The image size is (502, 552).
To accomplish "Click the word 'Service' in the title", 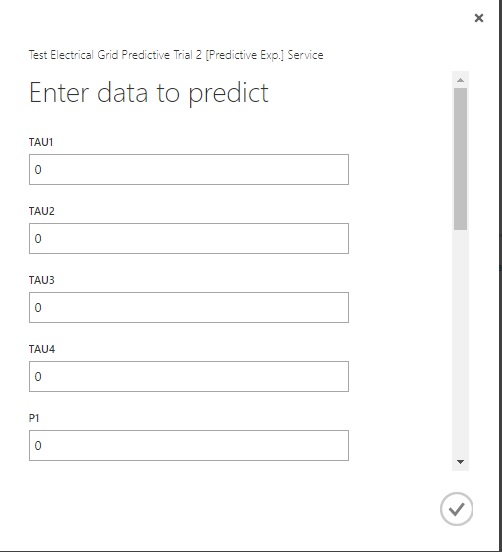I will pyautogui.click(x=306, y=55).
